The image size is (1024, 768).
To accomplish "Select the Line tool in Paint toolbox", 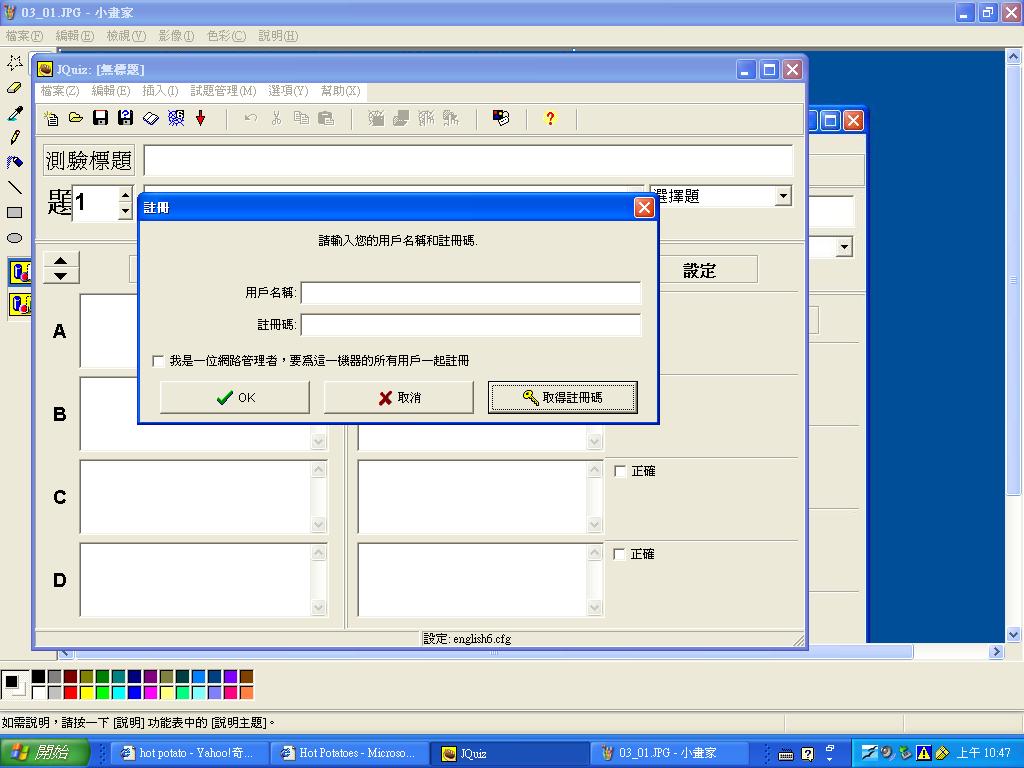I will 15,187.
